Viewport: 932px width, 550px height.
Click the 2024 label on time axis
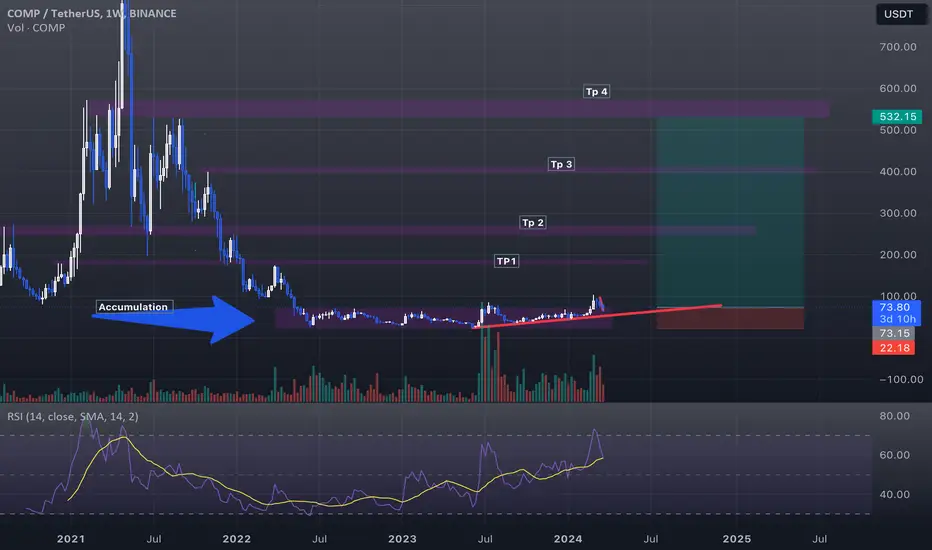568,539
